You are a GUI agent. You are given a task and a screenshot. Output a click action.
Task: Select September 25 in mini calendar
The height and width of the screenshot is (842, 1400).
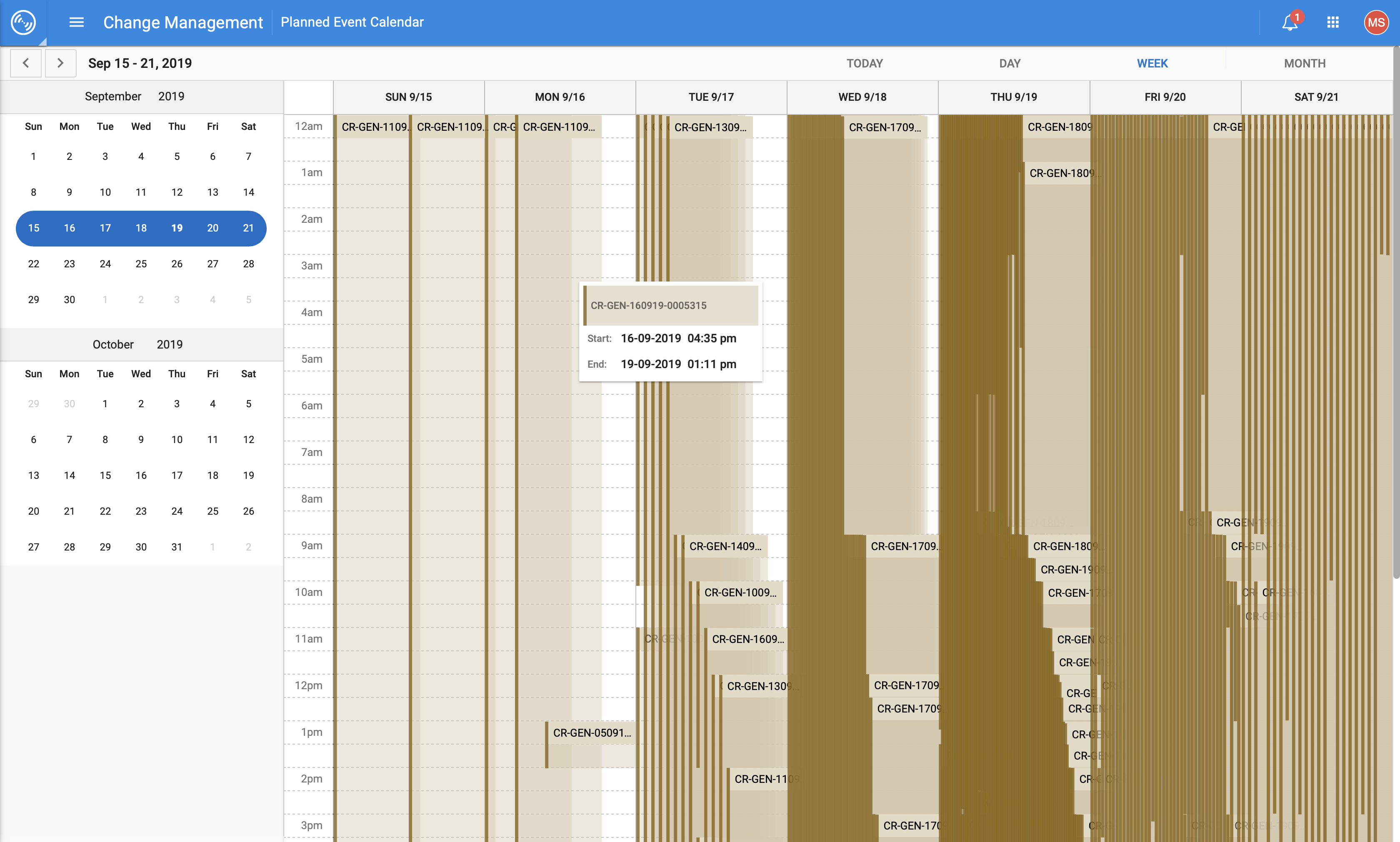[x=141, y=264]
